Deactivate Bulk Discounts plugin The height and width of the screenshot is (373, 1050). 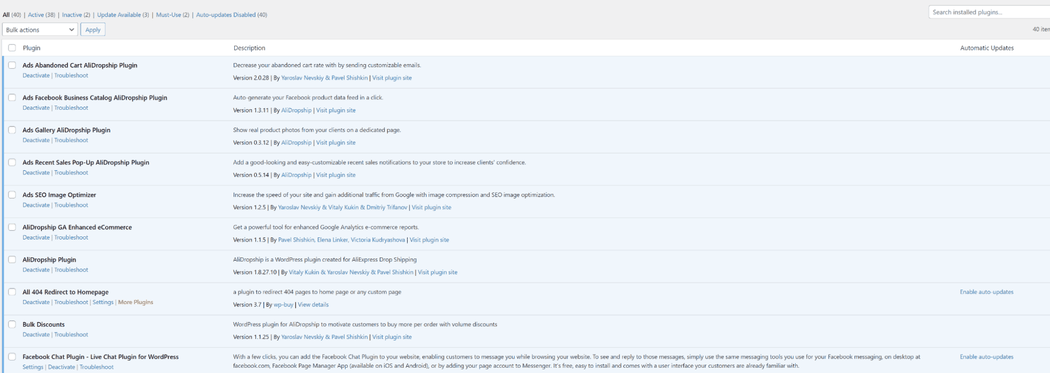[36, 335]
